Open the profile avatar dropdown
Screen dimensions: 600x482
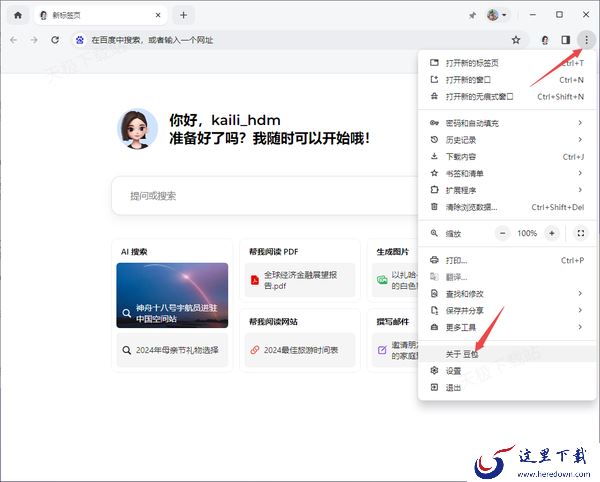click(x=496, y=15)
